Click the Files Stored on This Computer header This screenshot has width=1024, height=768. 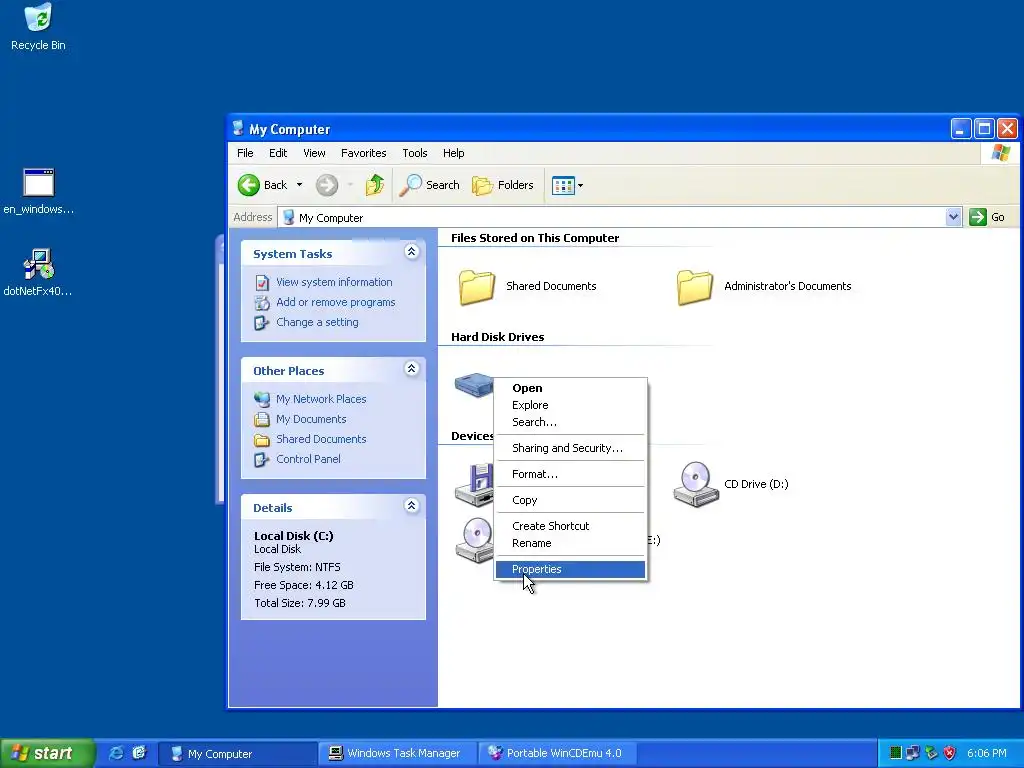click(x=535, y=238)
